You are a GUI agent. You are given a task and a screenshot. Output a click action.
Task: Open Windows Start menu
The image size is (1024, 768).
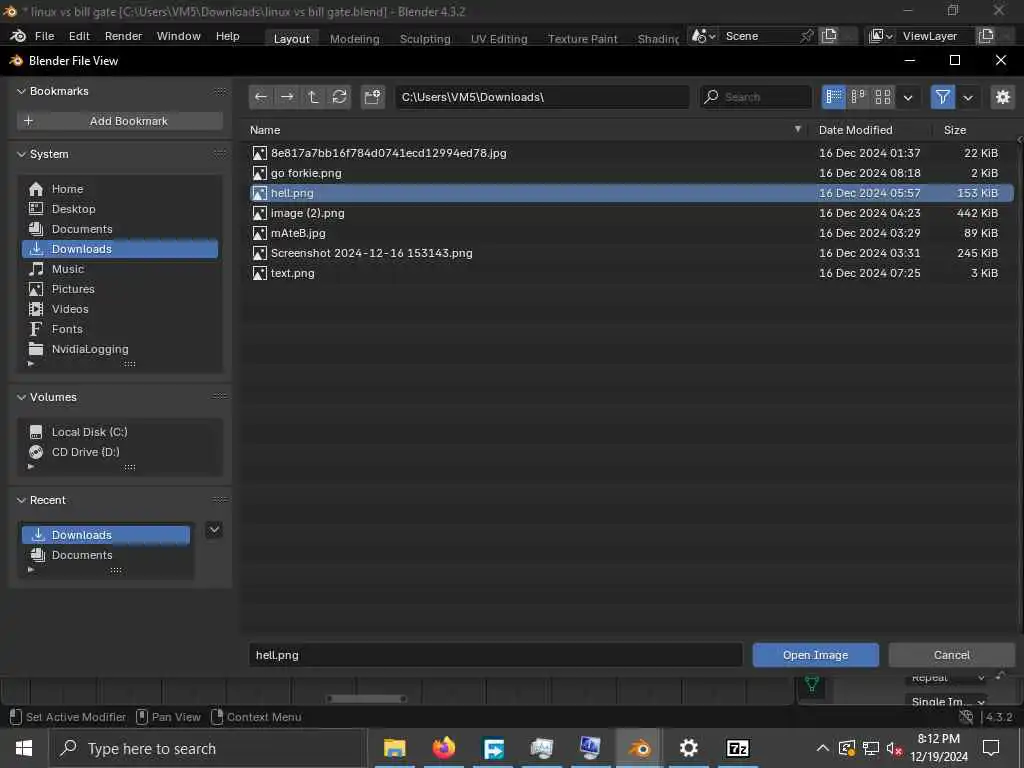coord(24,748)
